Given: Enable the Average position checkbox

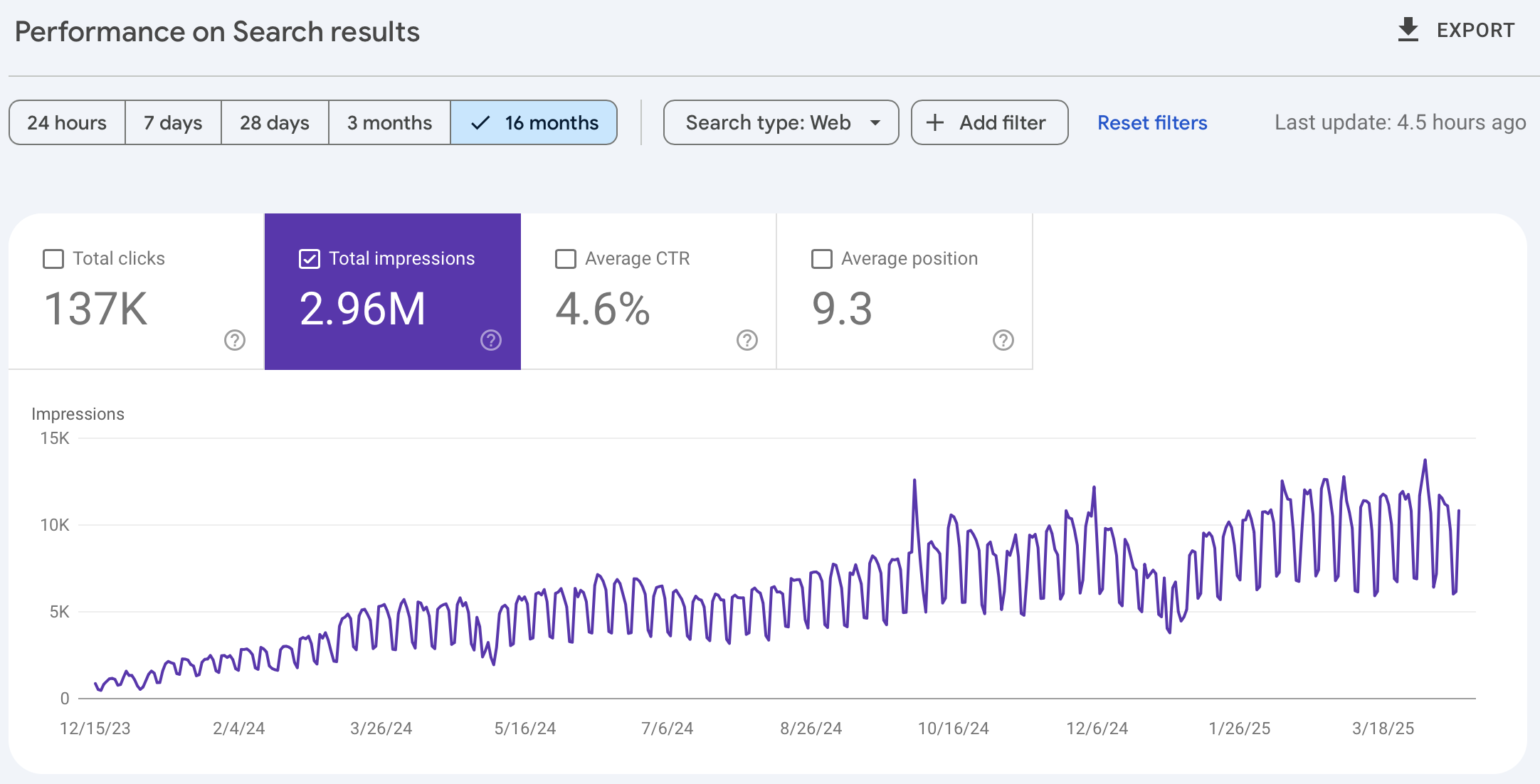Looking at the screenshot, I should coord(822,258).
